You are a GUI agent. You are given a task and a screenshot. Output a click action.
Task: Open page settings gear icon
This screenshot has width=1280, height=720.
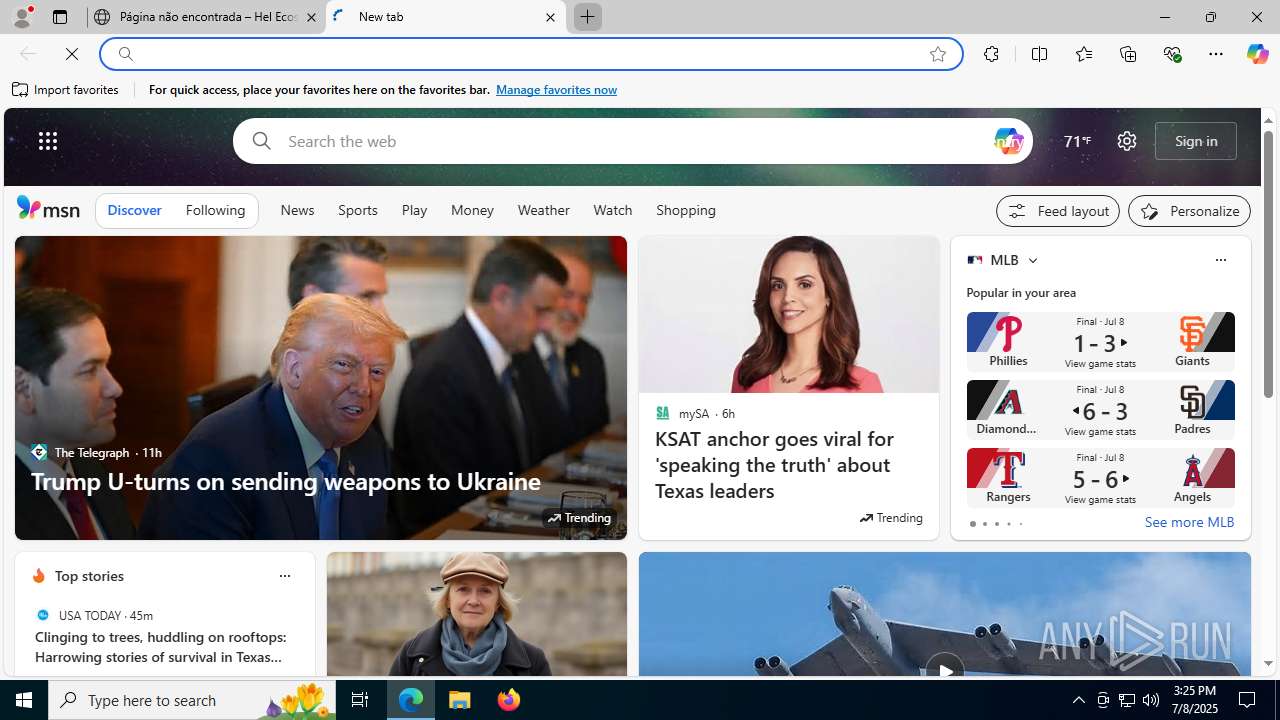click(x=1127, y=141)
